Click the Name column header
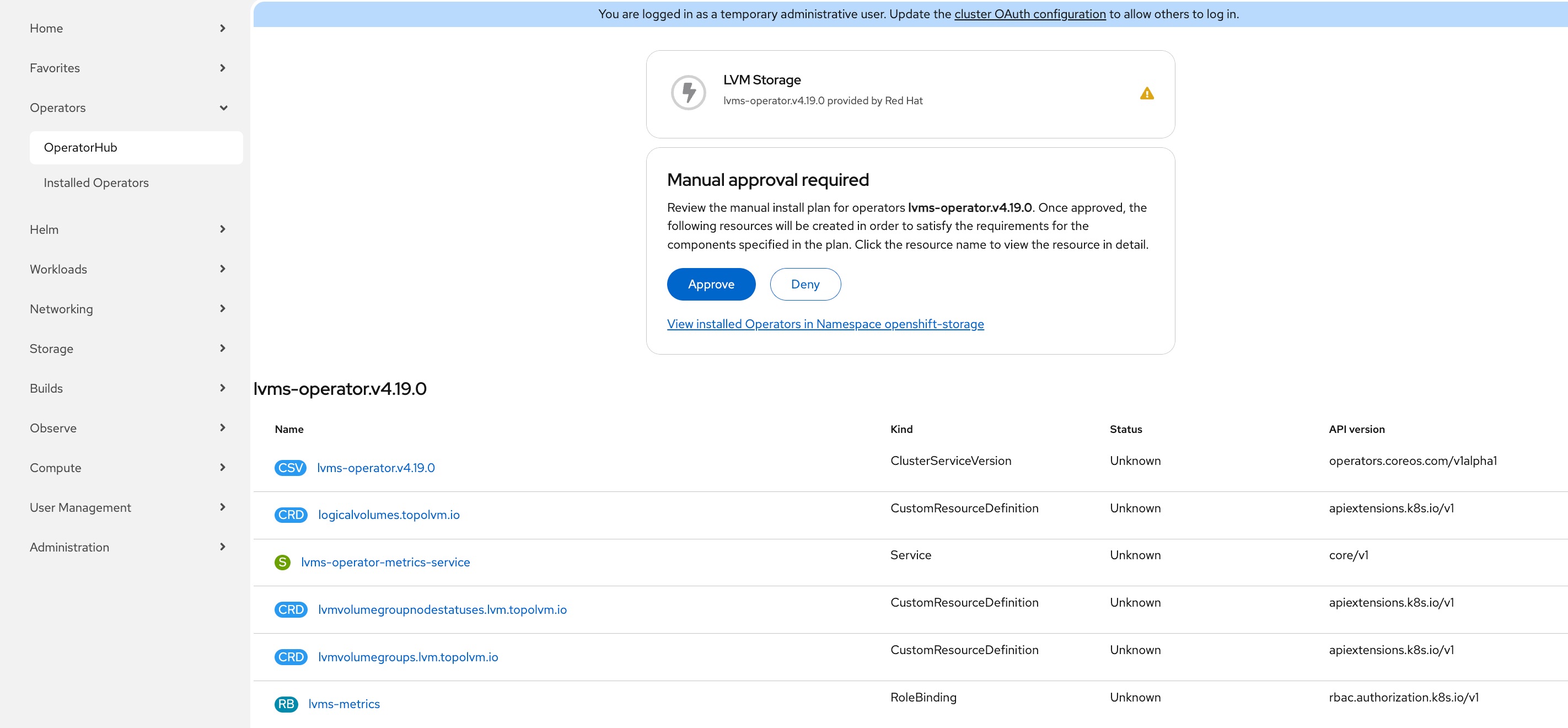1568x728 pixels. click(x=289, y=429)
